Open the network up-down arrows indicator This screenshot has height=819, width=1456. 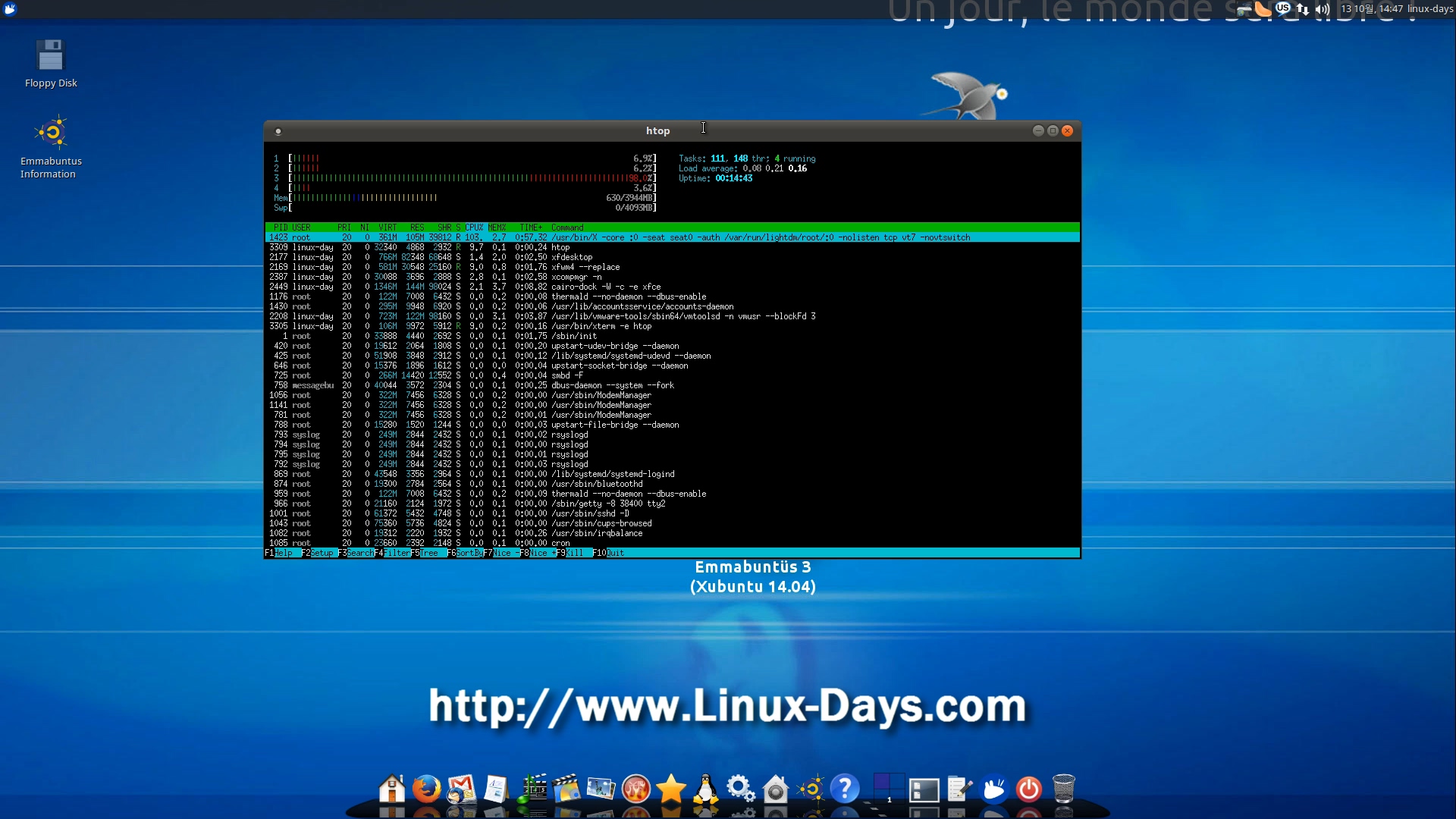click(1302, 9)
